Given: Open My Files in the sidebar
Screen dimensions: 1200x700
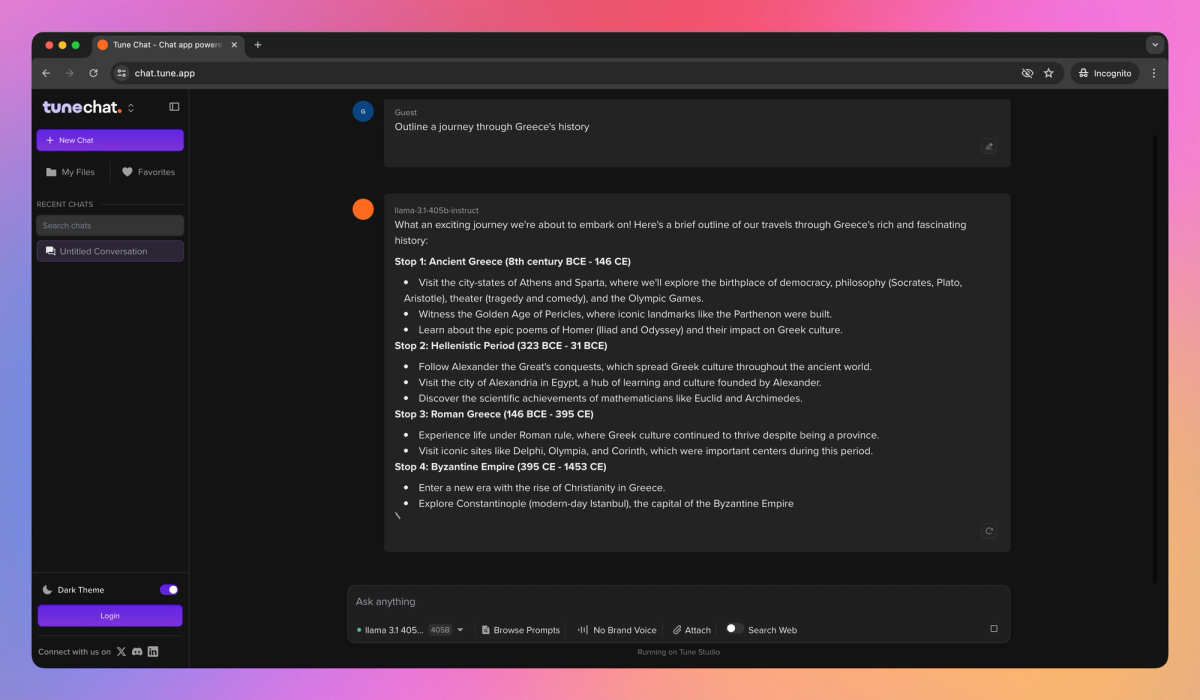Looking at the screenshot, I should click(70, 171).
